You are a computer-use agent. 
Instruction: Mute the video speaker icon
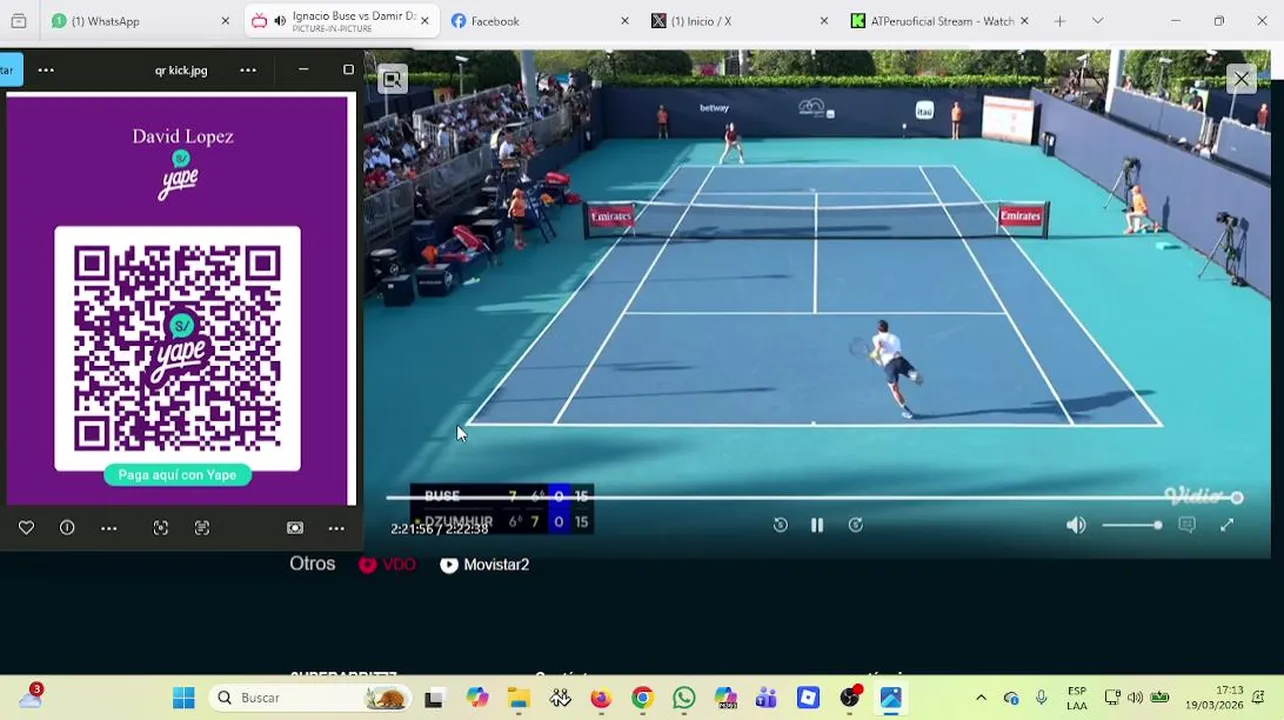(x=1076, y=525)
